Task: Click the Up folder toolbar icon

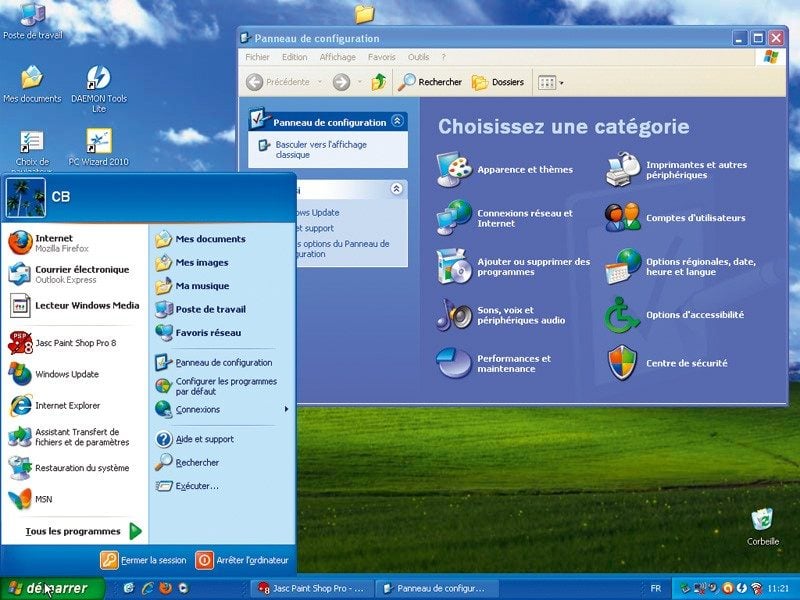Action: 379,82
